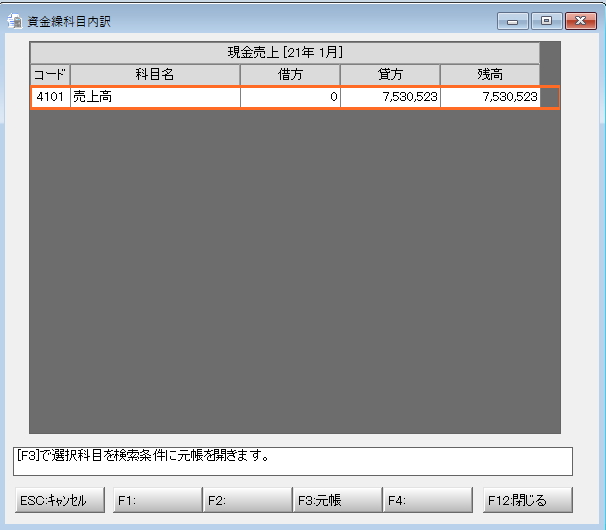Click the 残高 column header
The width and height of the screenshot is (606, 530).
tap(490, 75)
